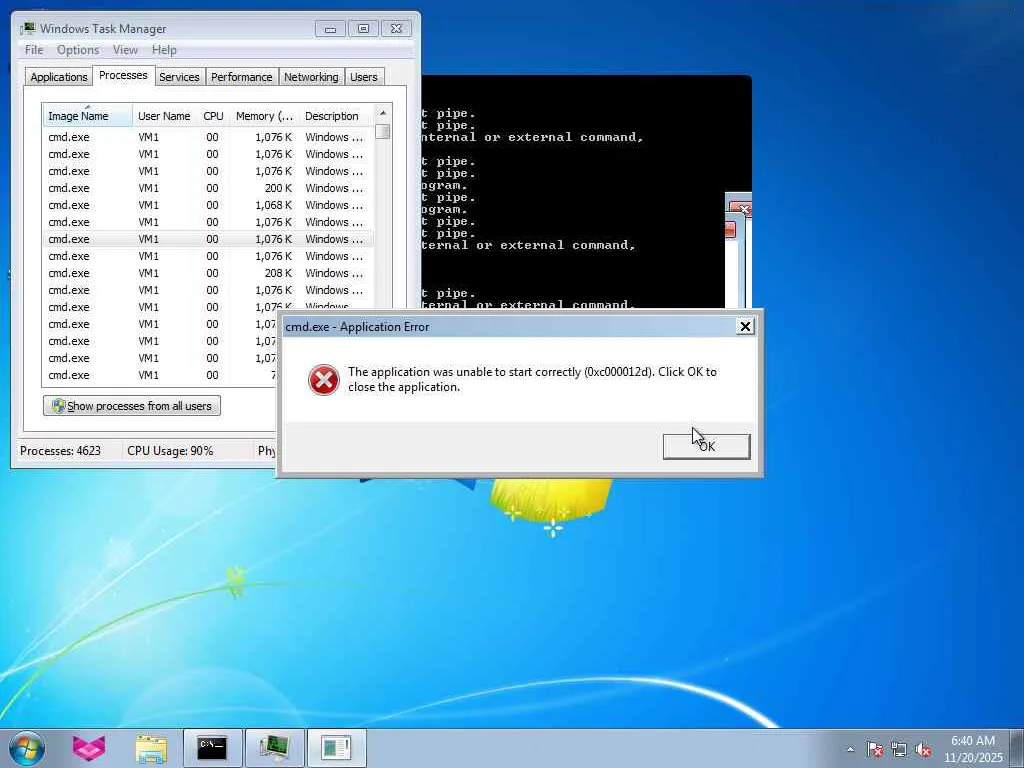The width and height of the screenshot is (1024, 768).
Task: Maximize the Task Manager window
Action: point(363,29)
